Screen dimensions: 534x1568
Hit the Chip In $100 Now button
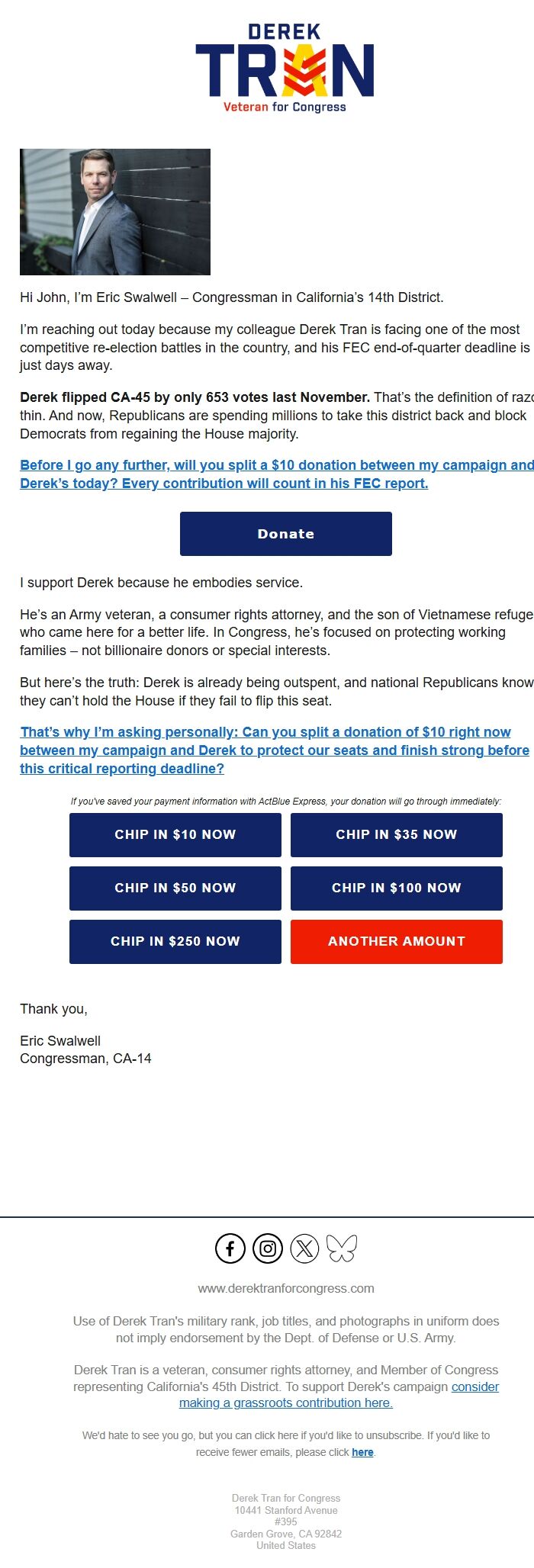[397, 888]
